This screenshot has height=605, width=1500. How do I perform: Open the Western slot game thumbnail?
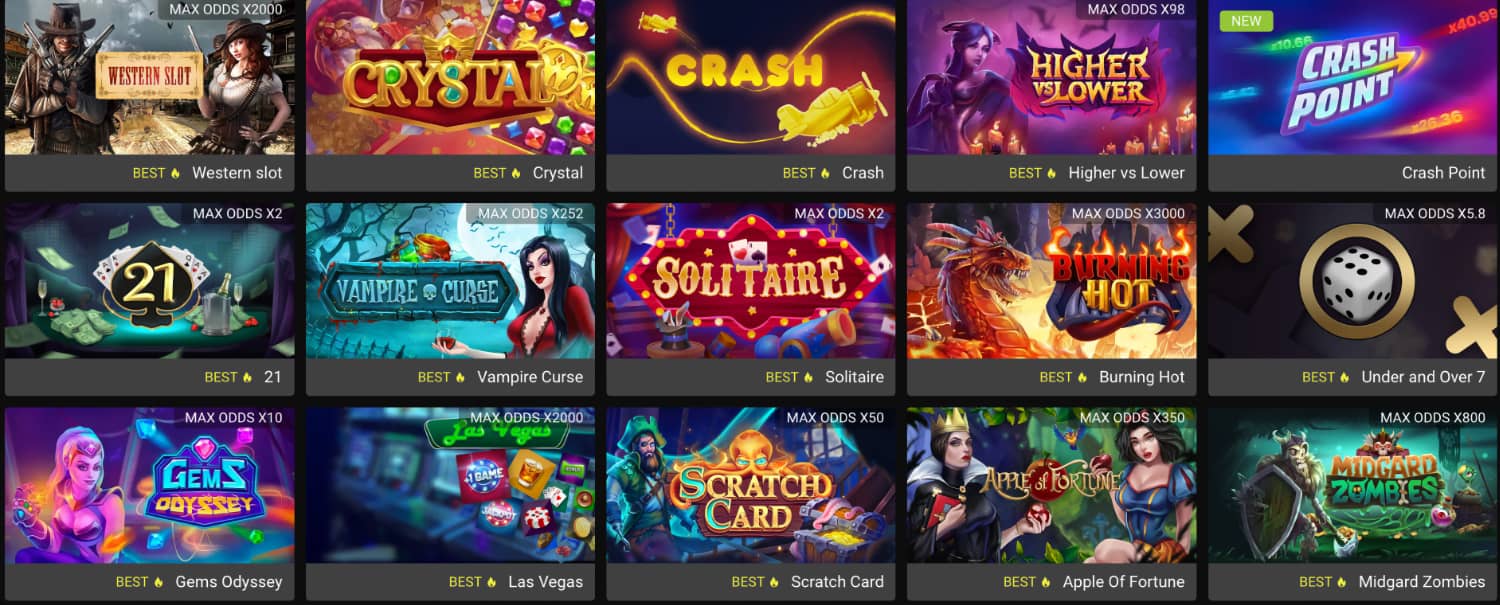149,77
